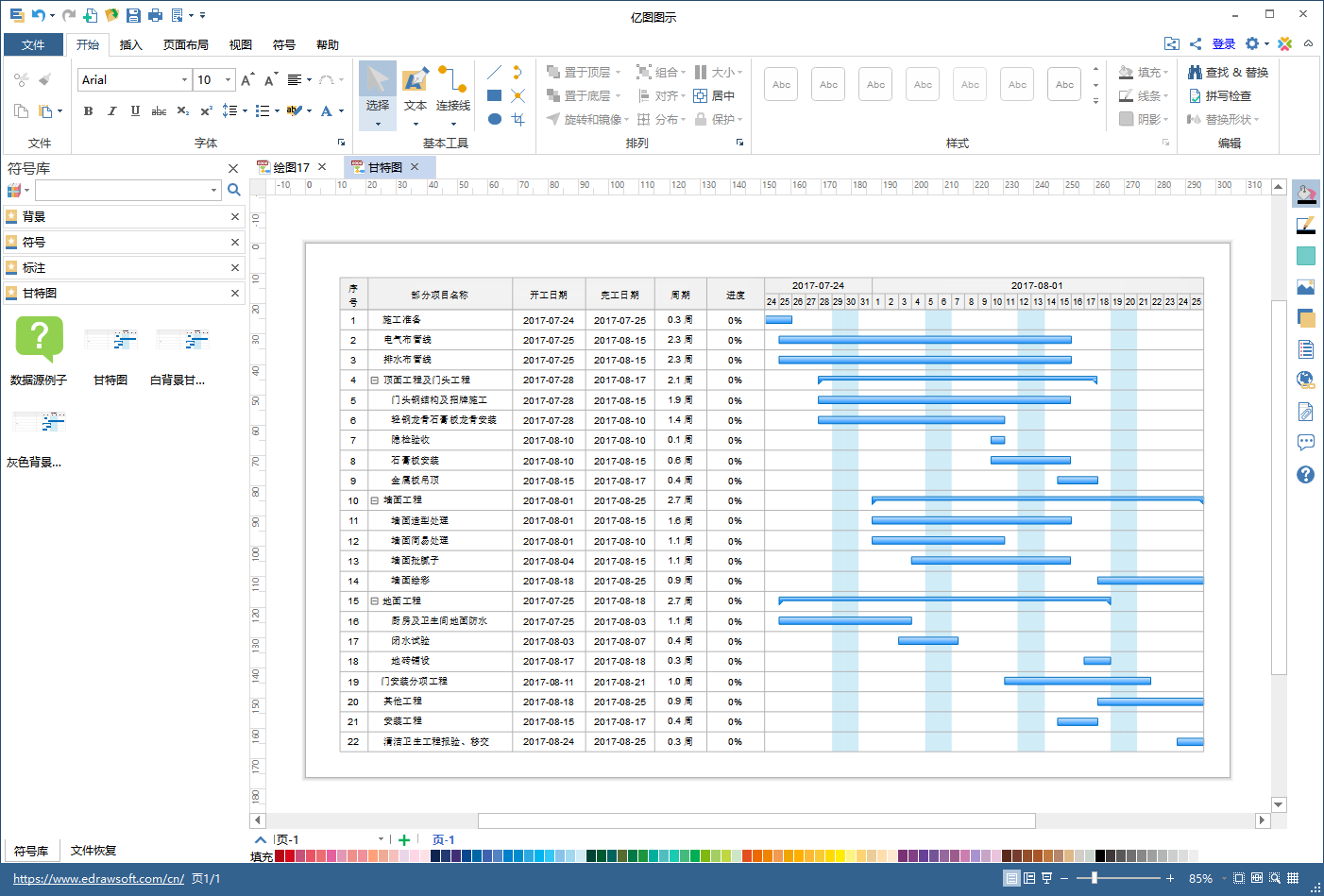This screenshot has width=1324, height=896.
Task: Open the spell check tool
Action: [x=1220, y=95]
